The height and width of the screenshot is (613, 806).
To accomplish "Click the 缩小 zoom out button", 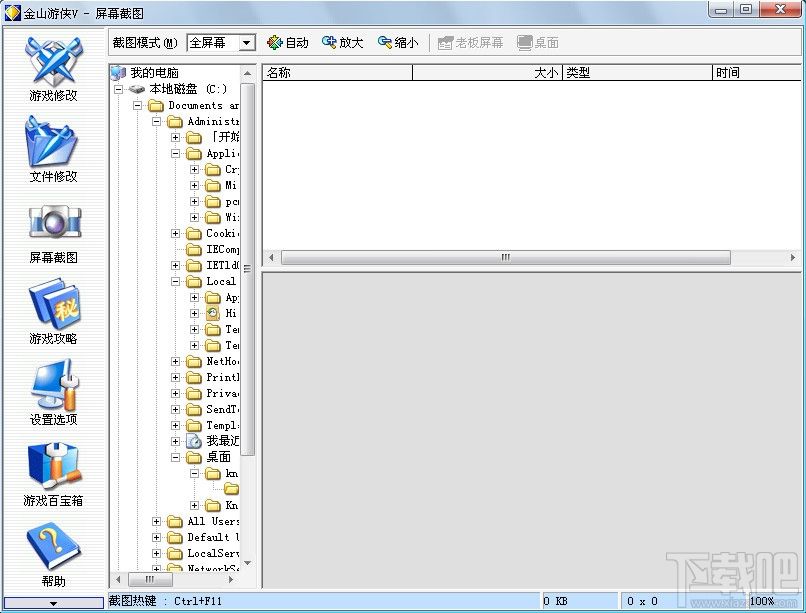I will pyautogui.click(x=397, y=43).
